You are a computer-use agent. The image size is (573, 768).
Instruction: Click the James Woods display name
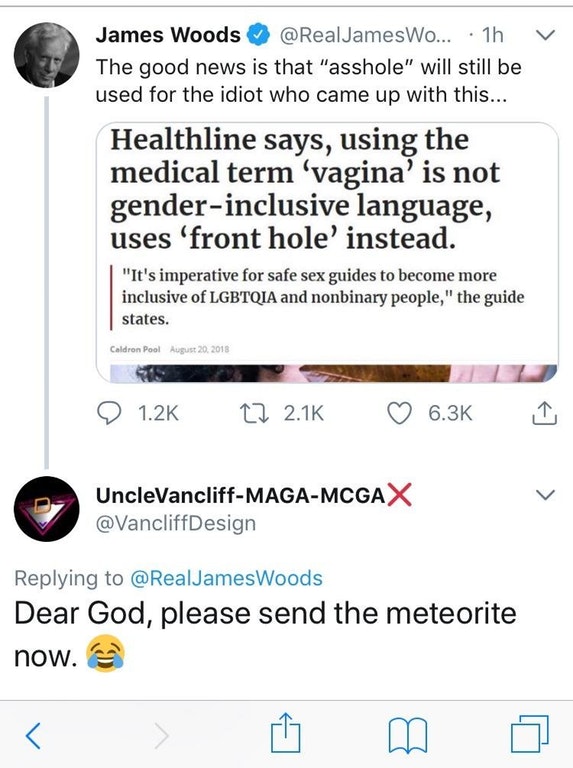click(x=168, y=35)
